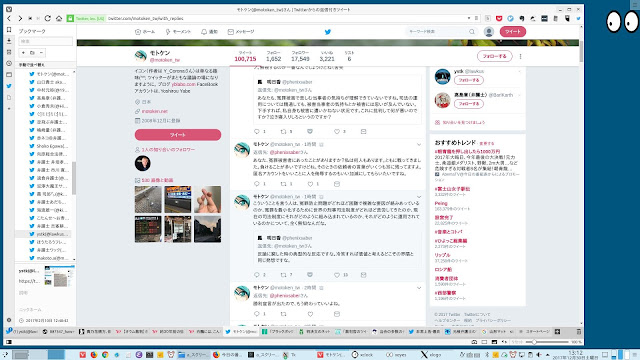Select the フォロー tab 1,652
Screen dimensions: 640x360
[x=273, y=56]
